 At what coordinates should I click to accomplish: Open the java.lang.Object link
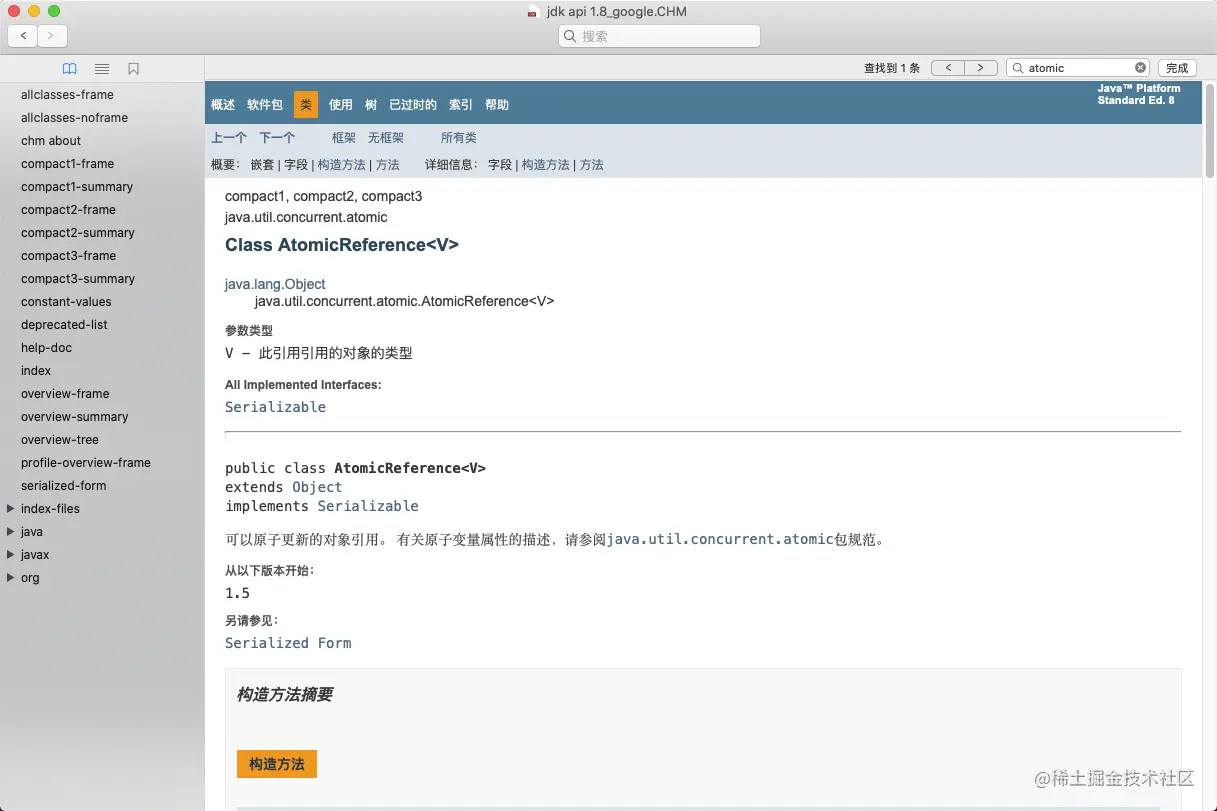(x=275, y=284)
